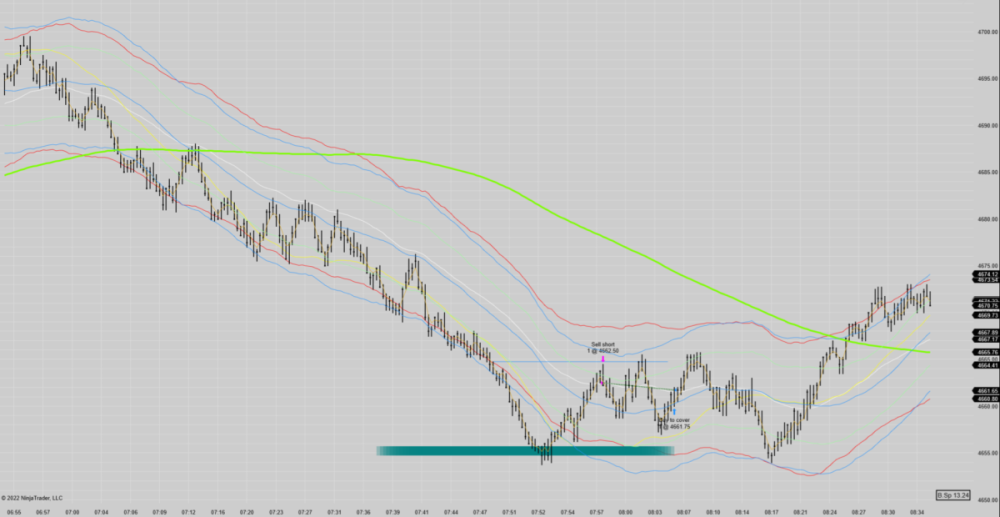Select the teal support zone rectangle
The width and height of the screenshot is (1000, 517).
point(525,451)
